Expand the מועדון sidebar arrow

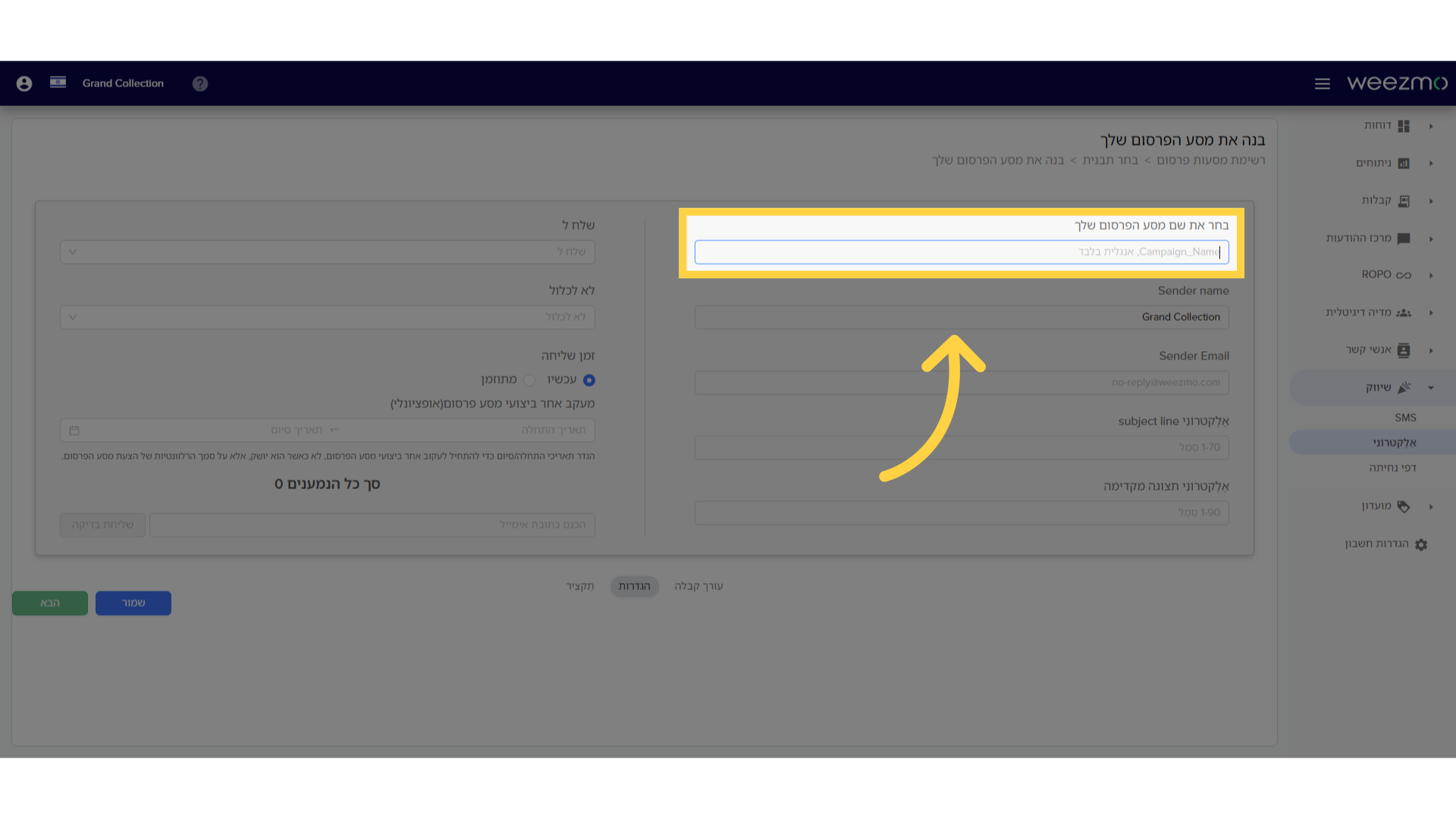click(x=1431, y=507)
